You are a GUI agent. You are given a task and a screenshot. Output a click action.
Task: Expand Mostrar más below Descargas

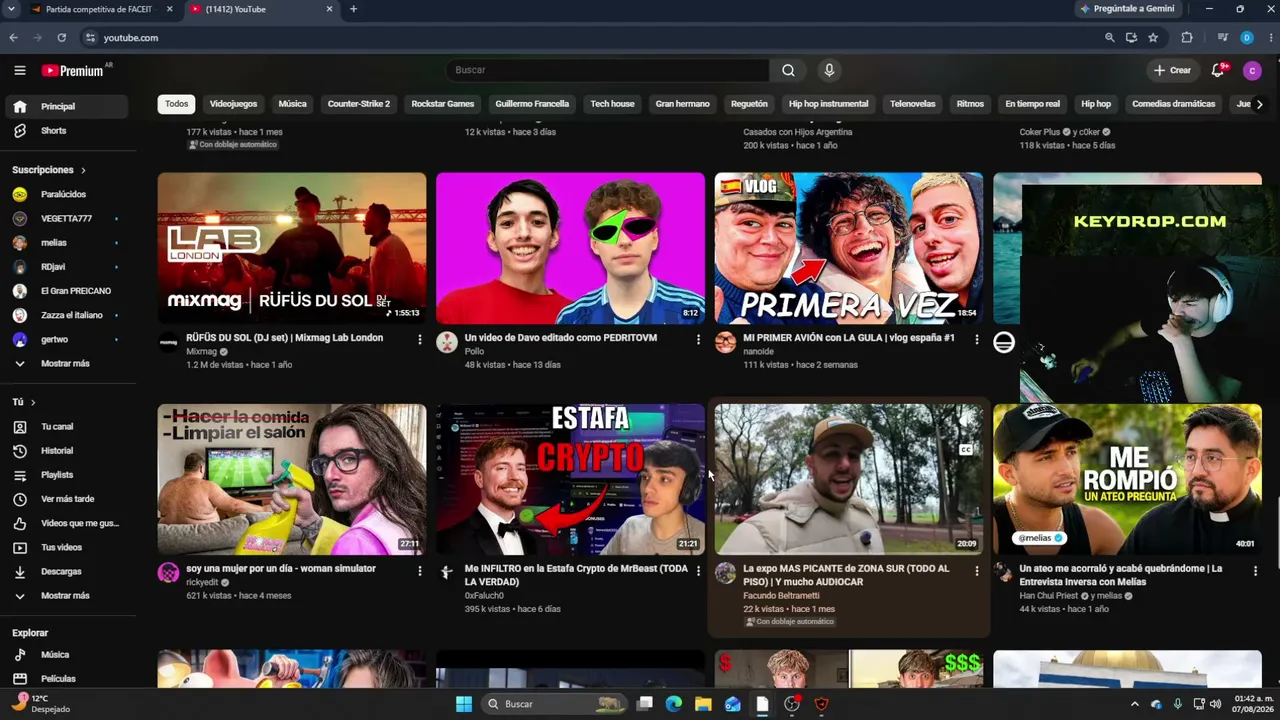point(66,596)
